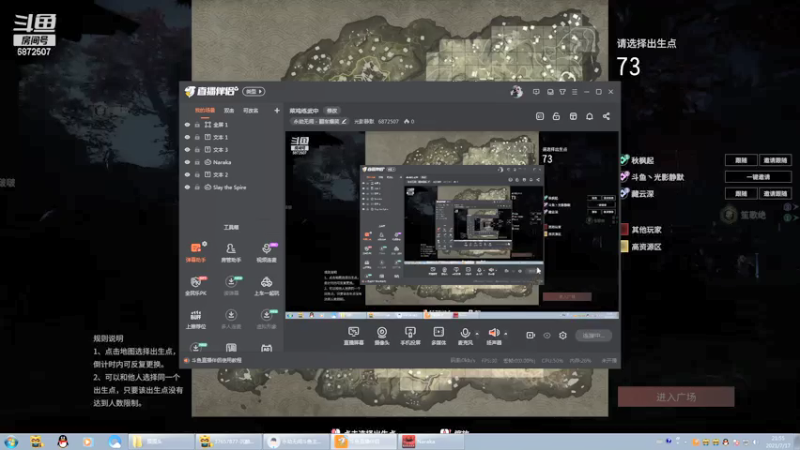
Task: Select the 文本 2 source row
Action: (x=232, y=174)
